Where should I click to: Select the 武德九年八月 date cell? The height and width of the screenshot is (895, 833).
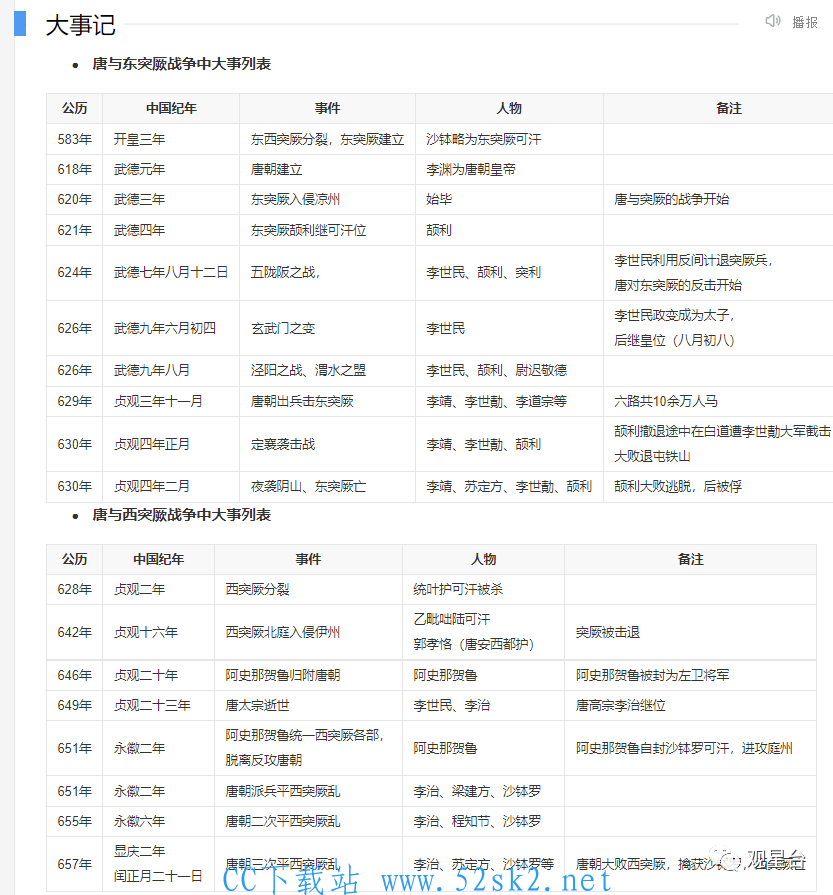pyautogui.click(x=171, y=370)
